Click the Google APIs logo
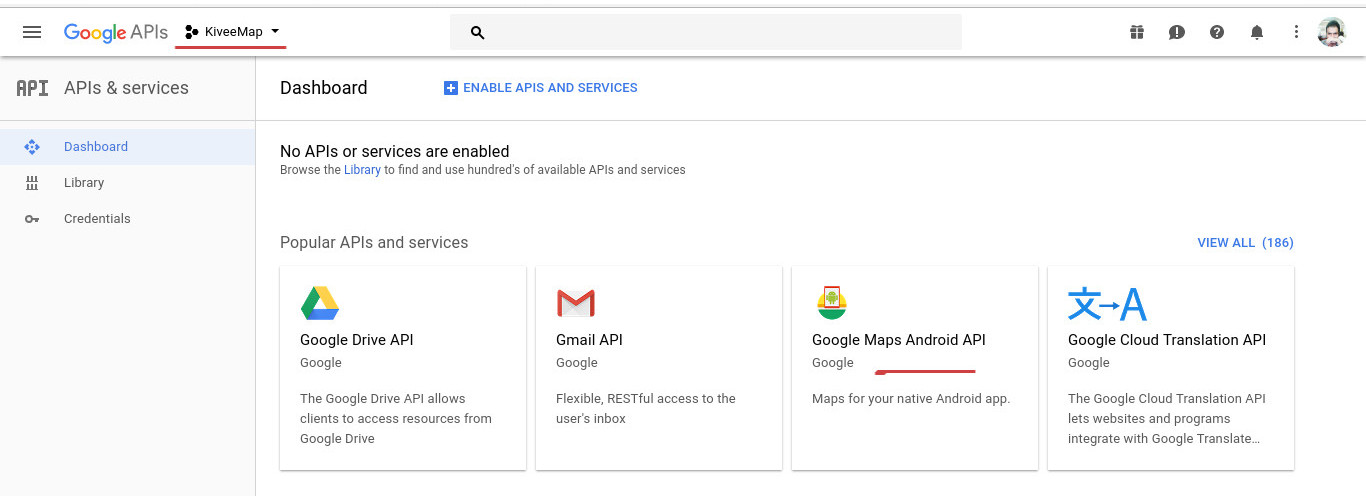Image resolution: width=1366 pixels, height=500 pixels. pos(116,32)
